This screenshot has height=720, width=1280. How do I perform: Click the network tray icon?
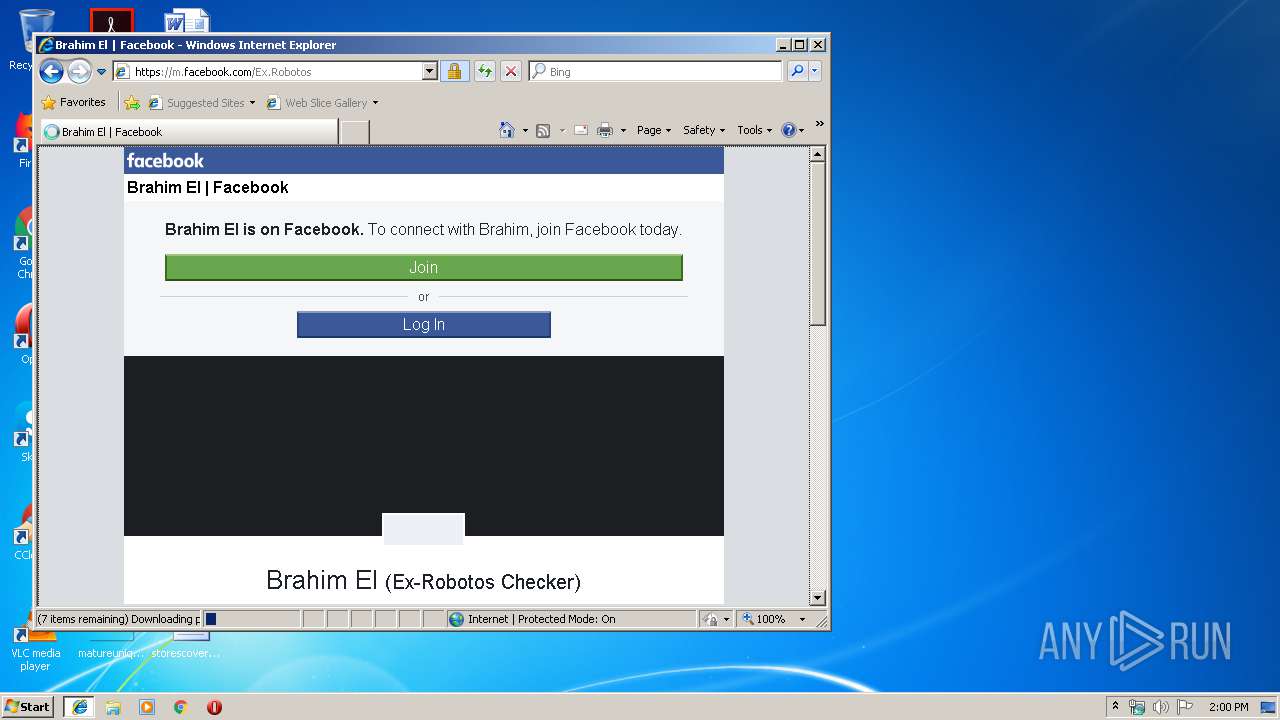[1137, 707]
